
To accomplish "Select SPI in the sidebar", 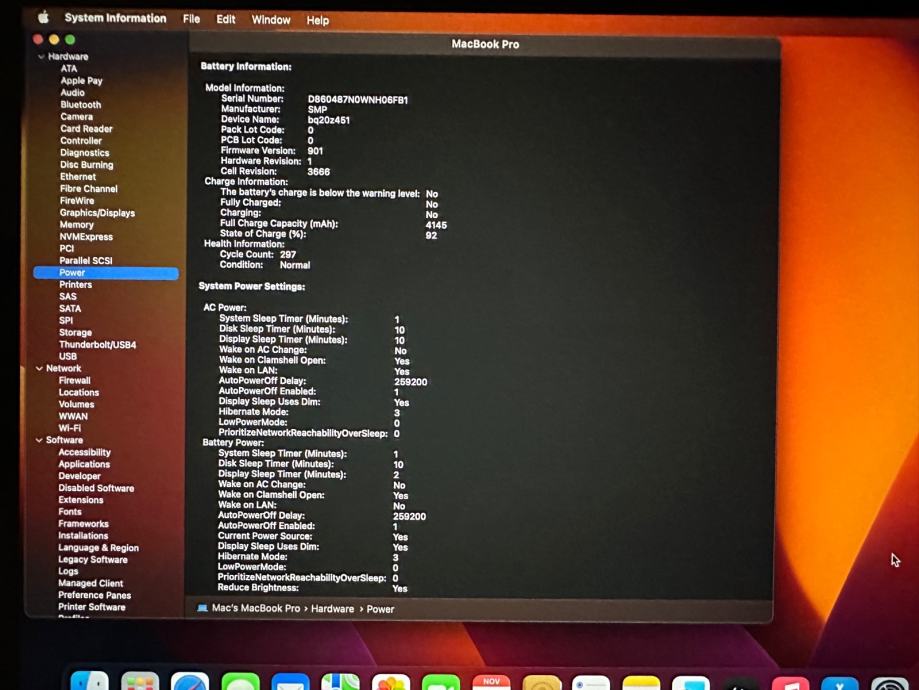I will (66, 321).
